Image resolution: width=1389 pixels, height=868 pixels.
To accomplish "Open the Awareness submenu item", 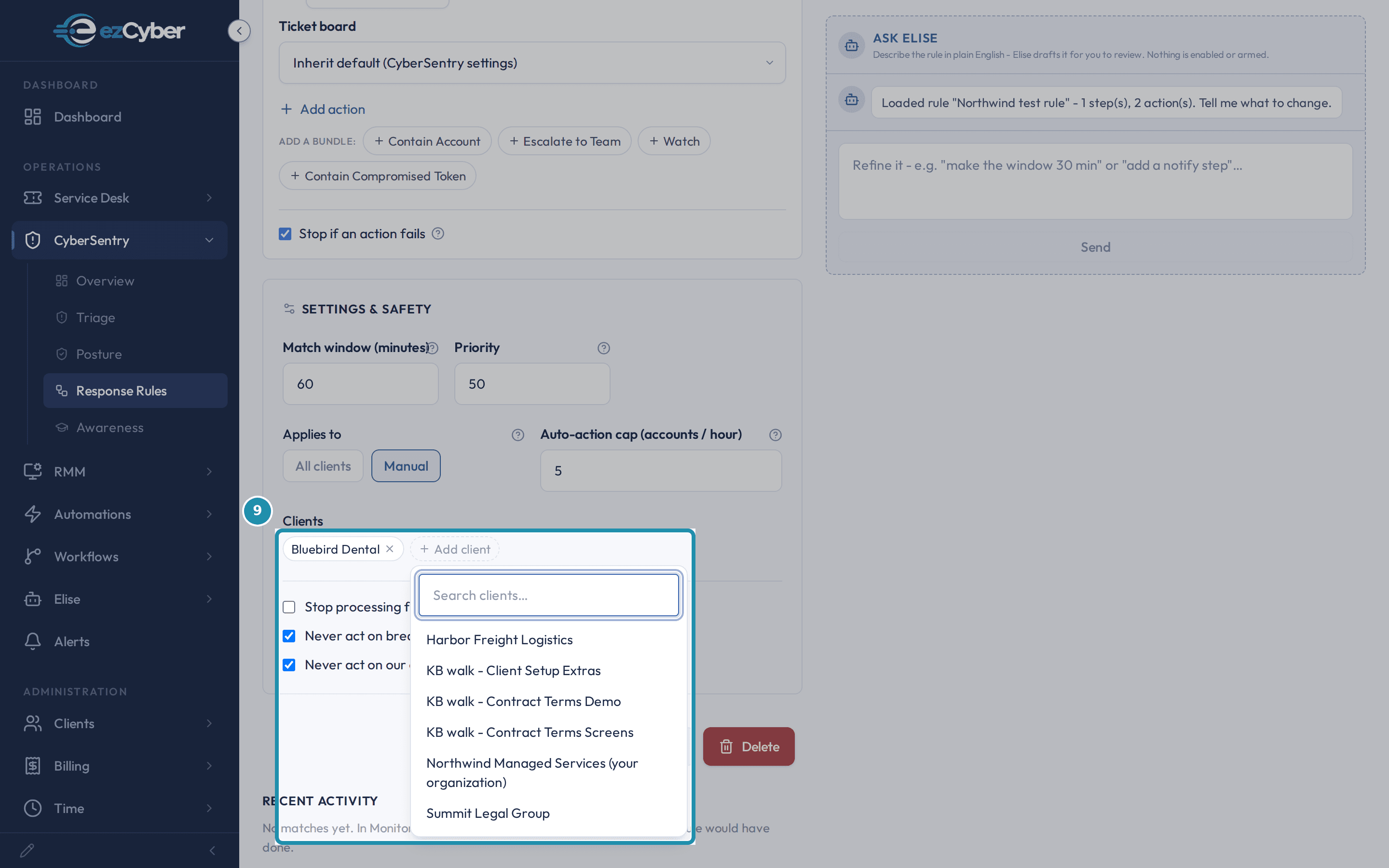I will [x=136, y=428].
